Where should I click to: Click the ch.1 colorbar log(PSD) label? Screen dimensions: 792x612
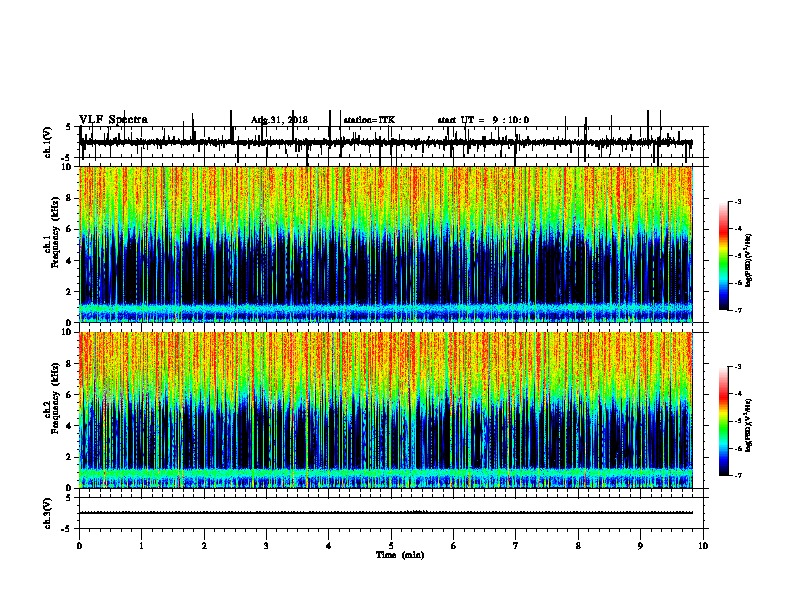click(x=748, y=261)
